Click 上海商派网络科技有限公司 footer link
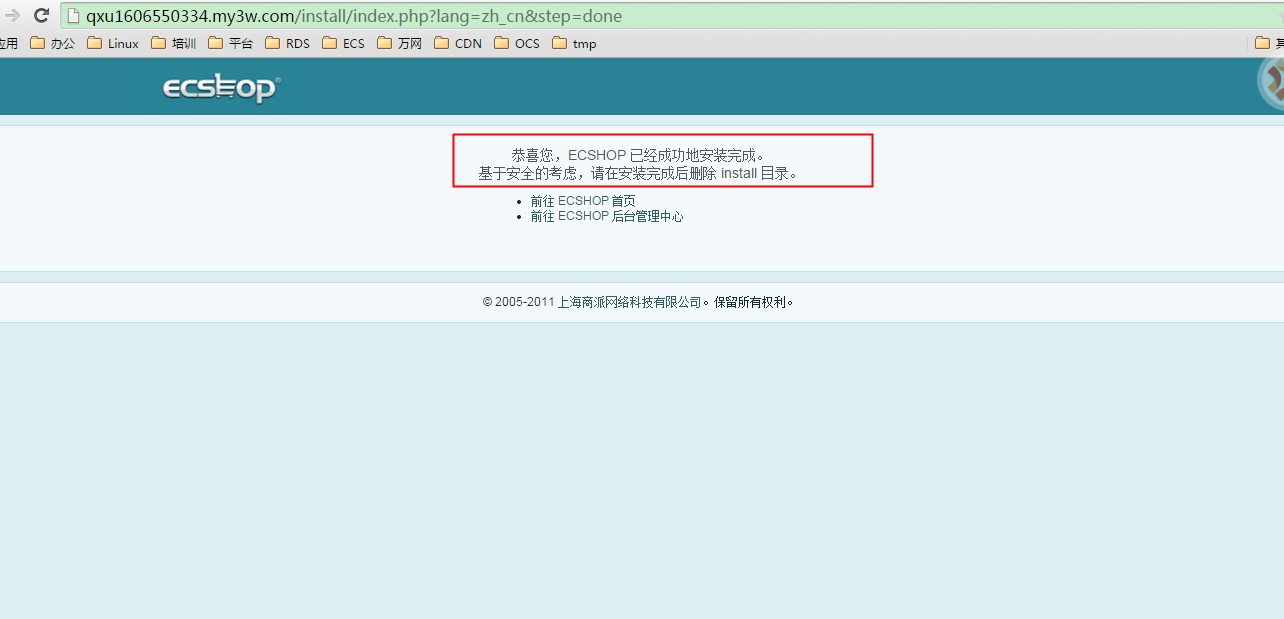The width and height of the screenshot is (1284, 619). pyautogui.click(x=629, y=302)
